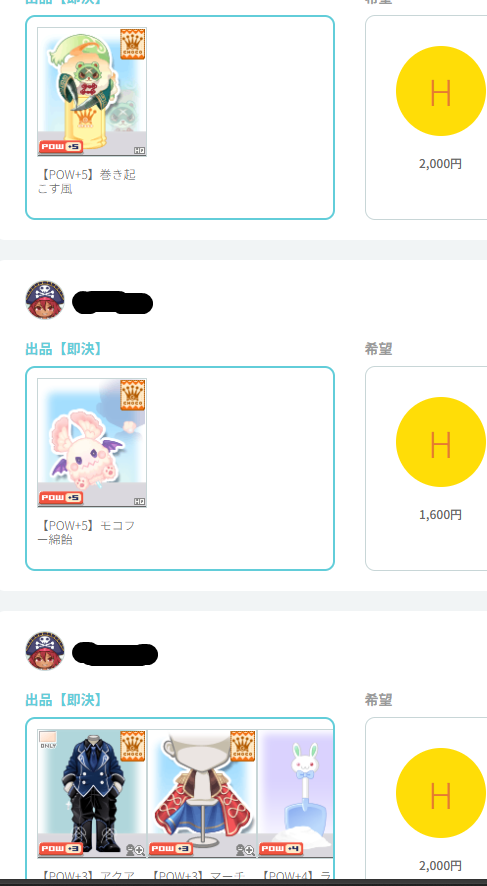
Task: Open the bunny shovel POW+4 item thumbnail
Action: (295, 793)
